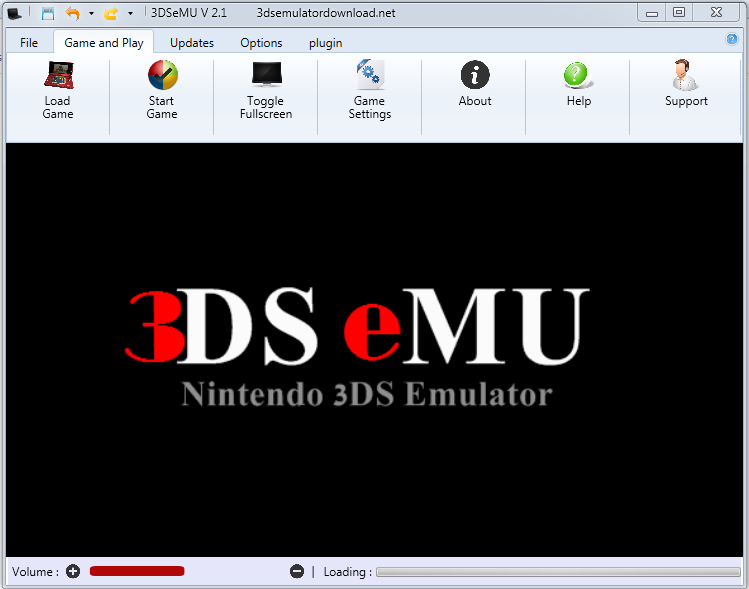
Task: Switch to the Updates tab
Action: click(x=192, y=43)
